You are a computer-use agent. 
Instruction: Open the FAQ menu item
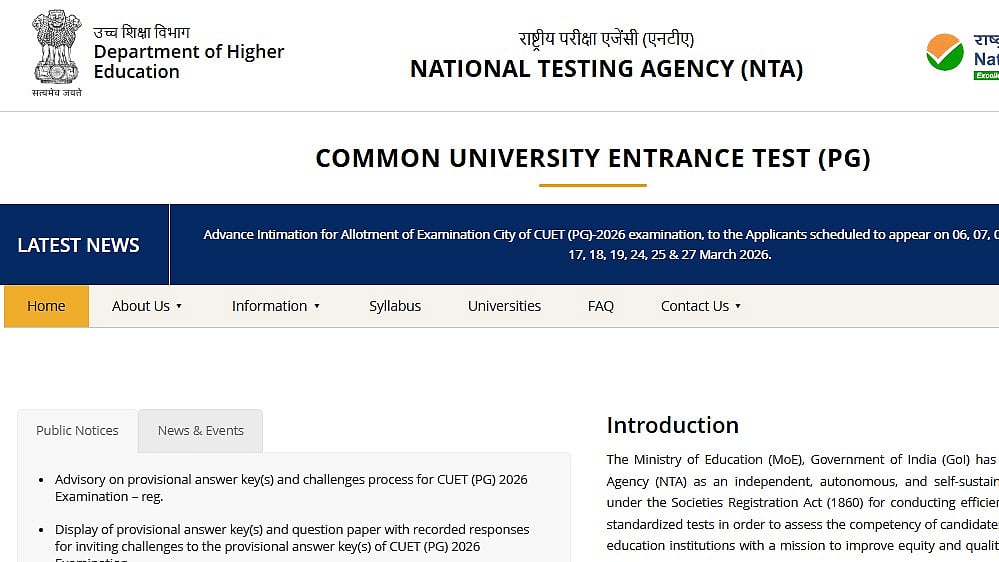point(601,306)
